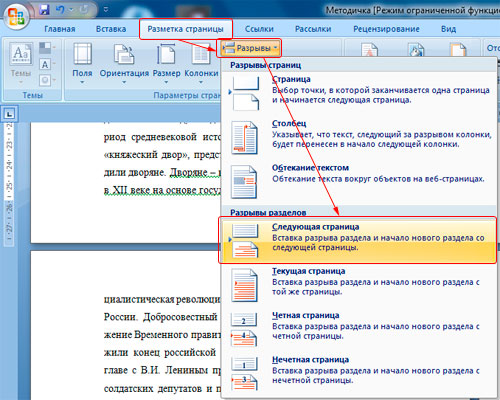
Task: Open the Колонки columns gallery
Action: coord(201,63)
